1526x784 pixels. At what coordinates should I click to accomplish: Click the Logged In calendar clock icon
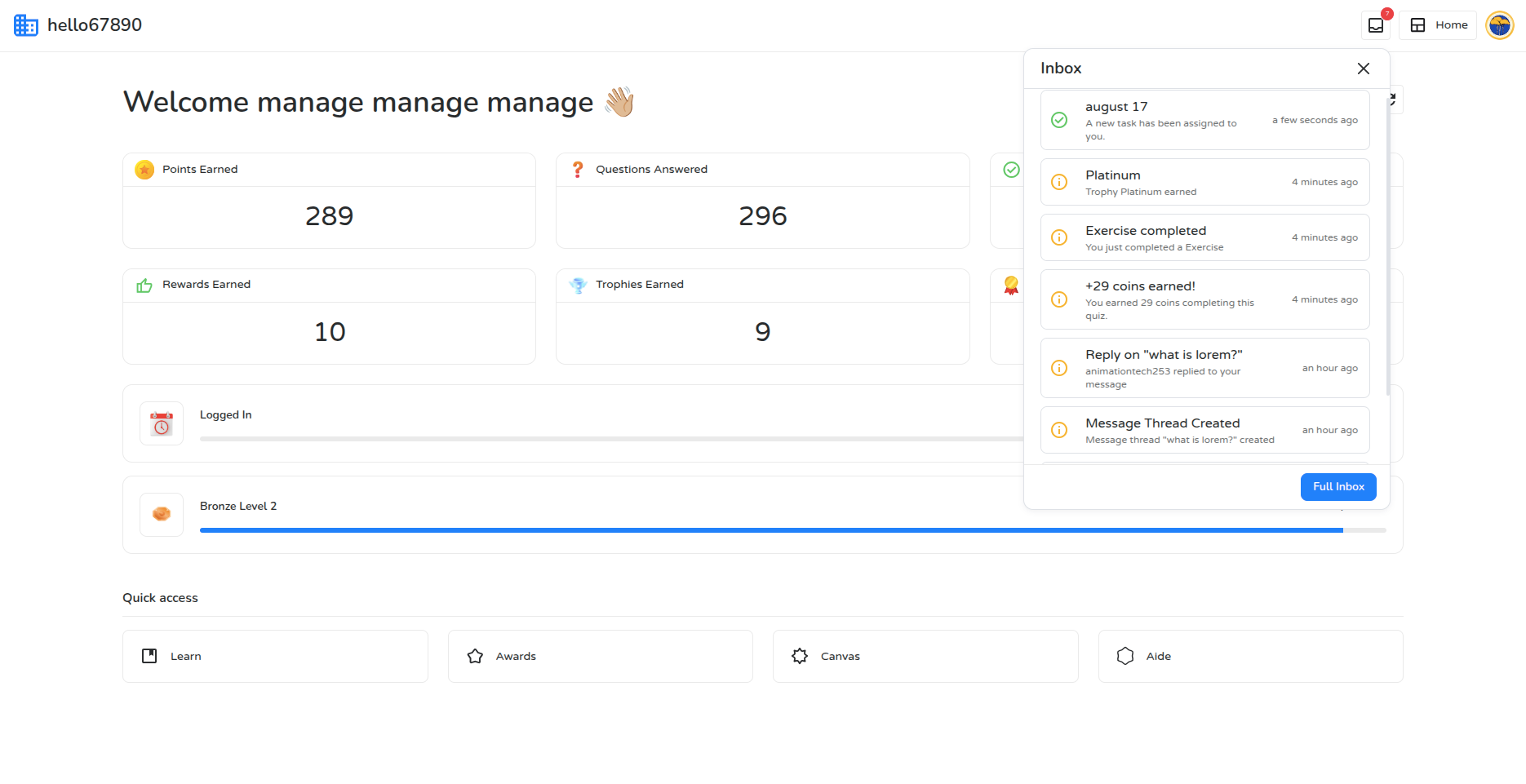(x=162, y=423)
